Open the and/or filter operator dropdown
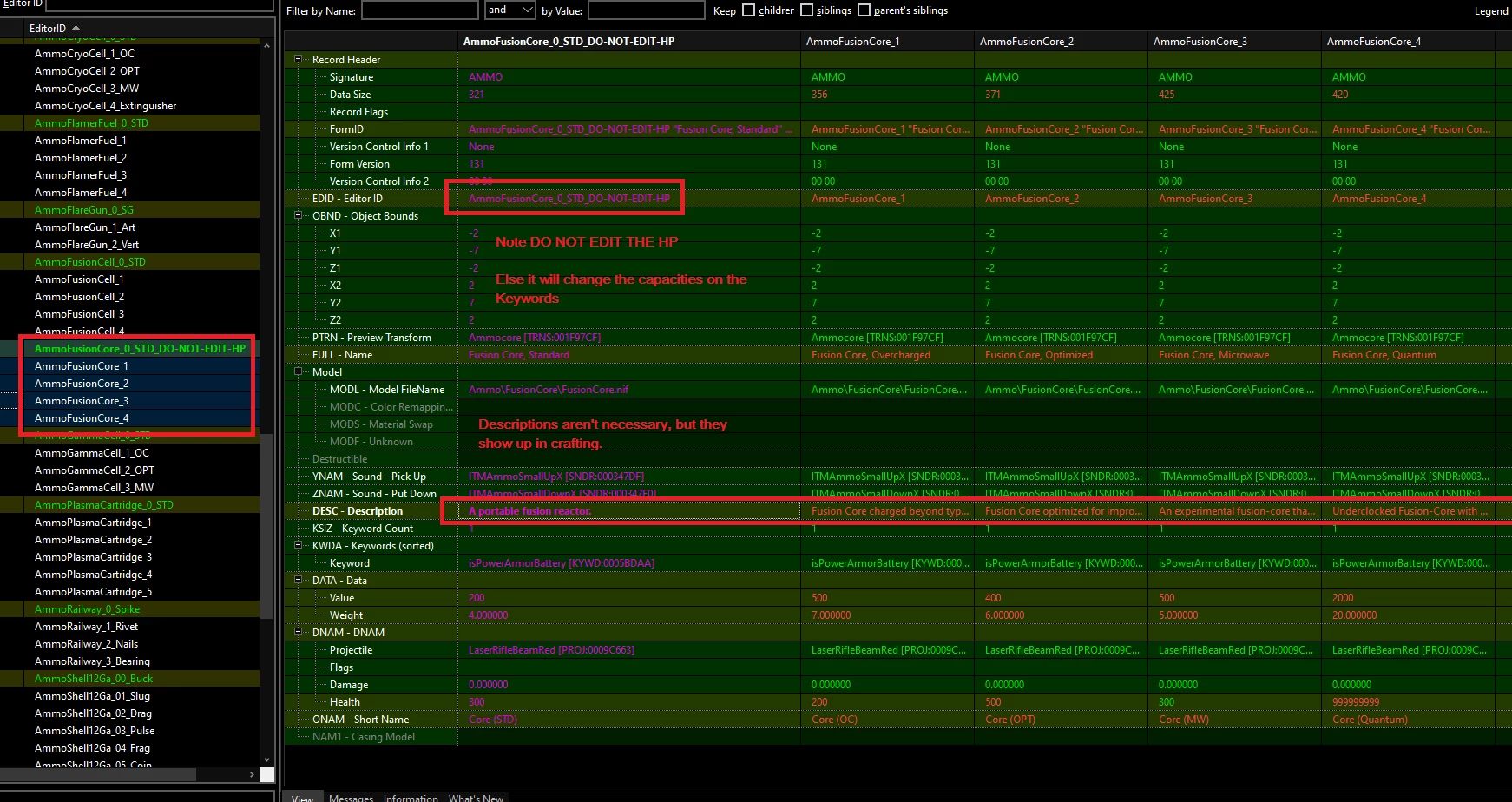Viewport: 1512px width, 802px height. (x=509, y=10)
